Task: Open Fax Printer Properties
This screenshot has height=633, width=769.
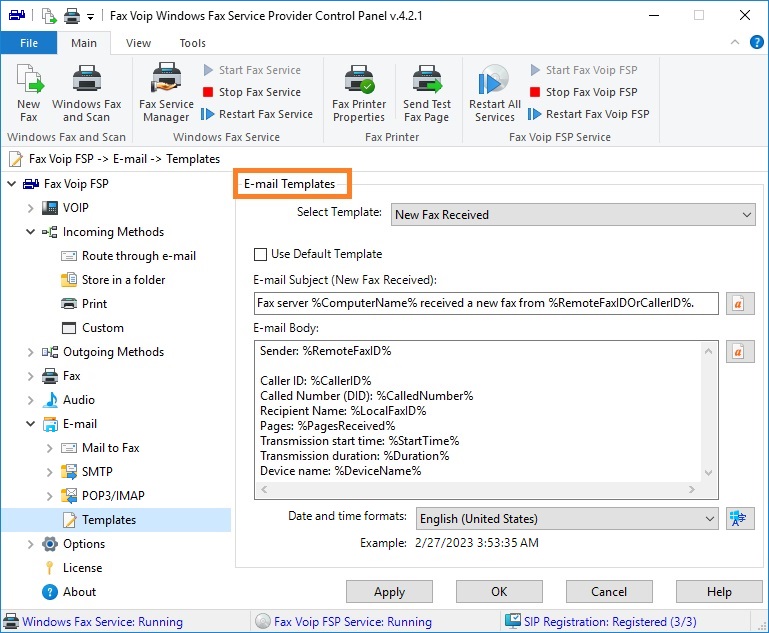Action: click(x=359, y=93)
